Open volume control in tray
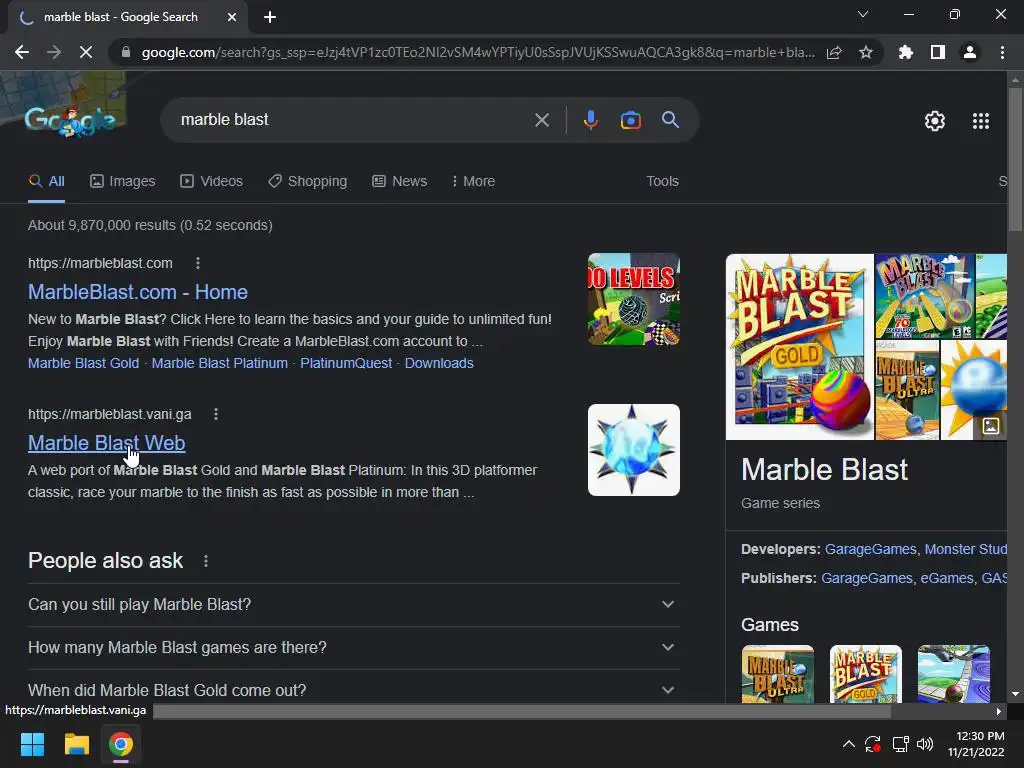 point(925,744)
